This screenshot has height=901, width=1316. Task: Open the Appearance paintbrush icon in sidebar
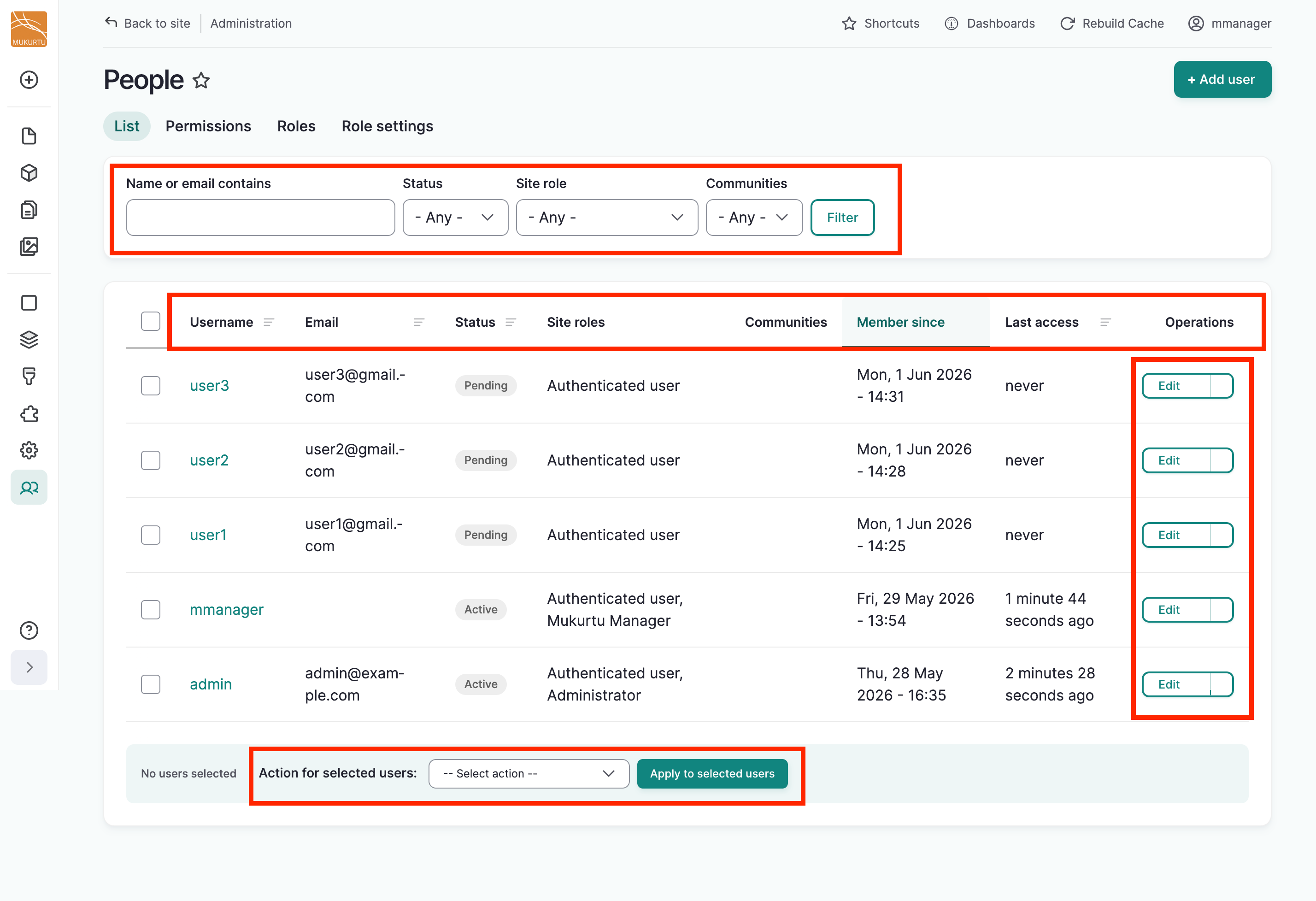tap(29, 377)
